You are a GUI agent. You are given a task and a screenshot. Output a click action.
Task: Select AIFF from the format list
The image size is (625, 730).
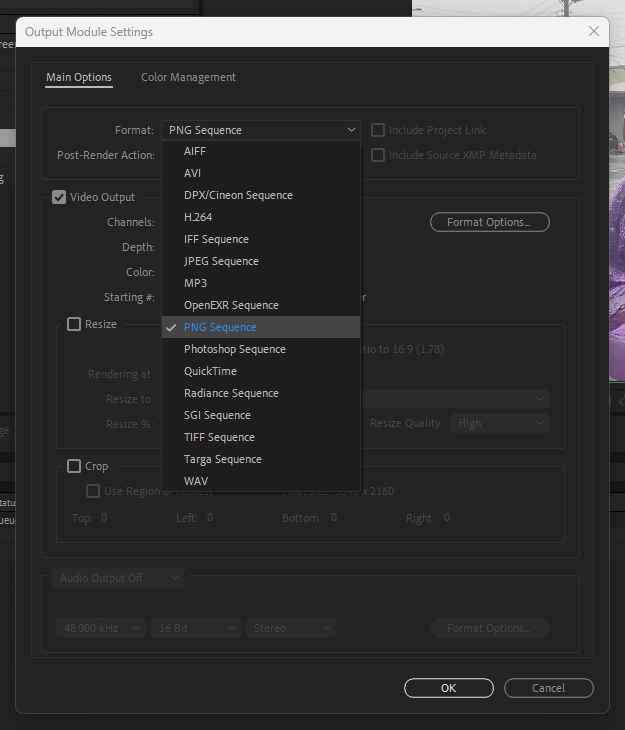pos(195,151)
